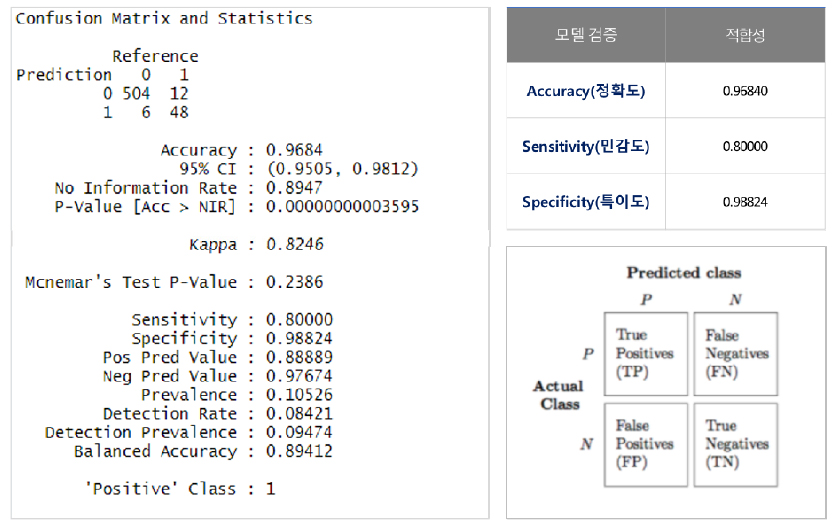Select the Sensitivity value 0.80000 in R output
834x526 pixels.
pyautogui.click(x=299, y=320)
